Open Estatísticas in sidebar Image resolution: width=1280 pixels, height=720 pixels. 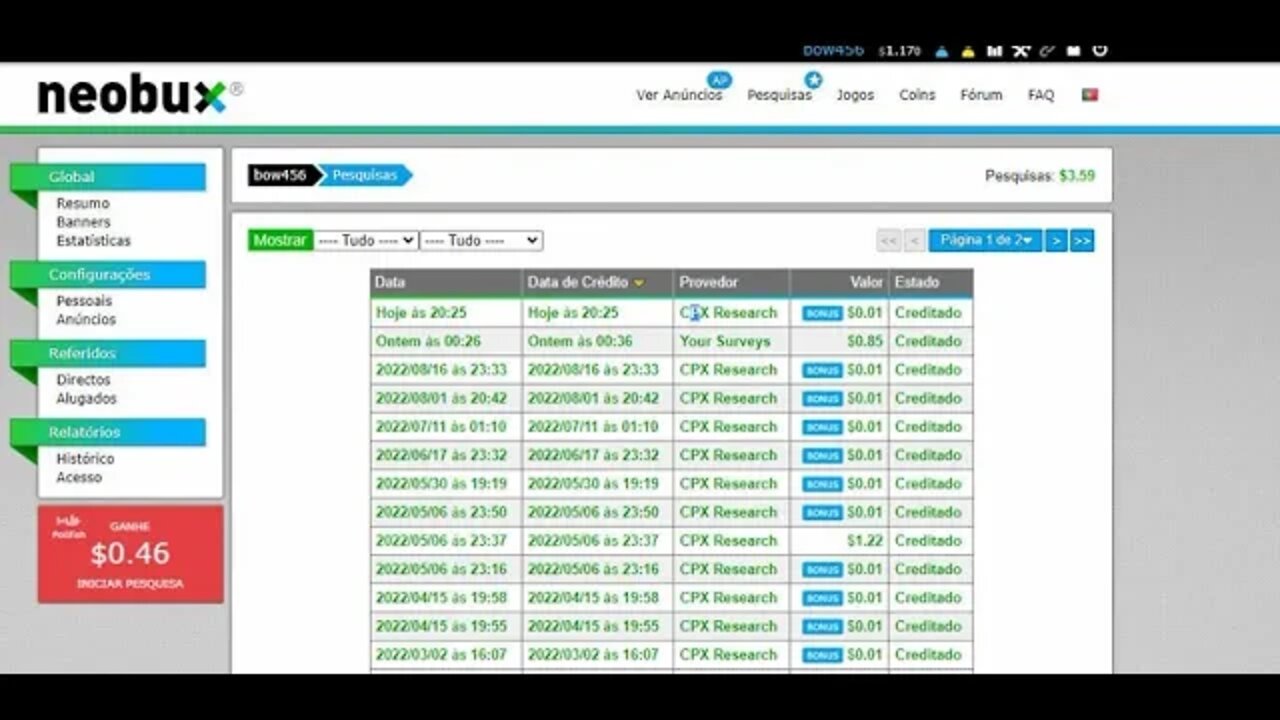[x=93, y=241]
